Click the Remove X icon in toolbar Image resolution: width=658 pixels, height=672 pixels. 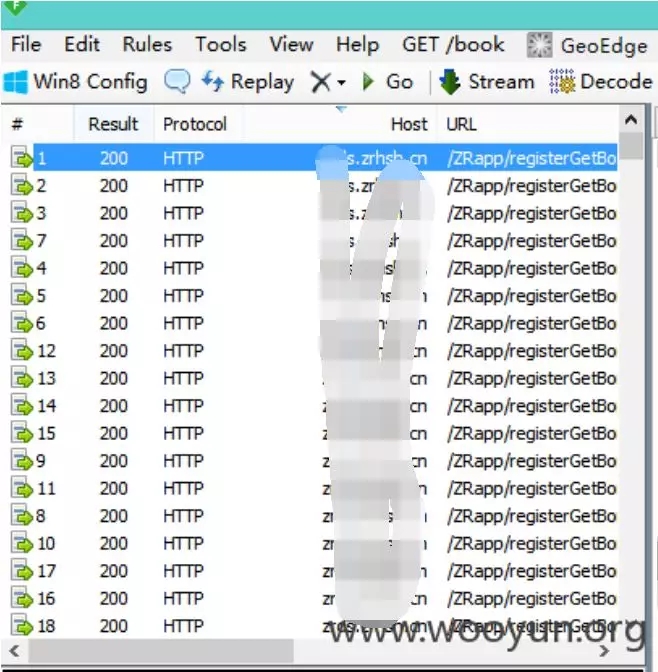pyautogui.click(x=321, y=82)
